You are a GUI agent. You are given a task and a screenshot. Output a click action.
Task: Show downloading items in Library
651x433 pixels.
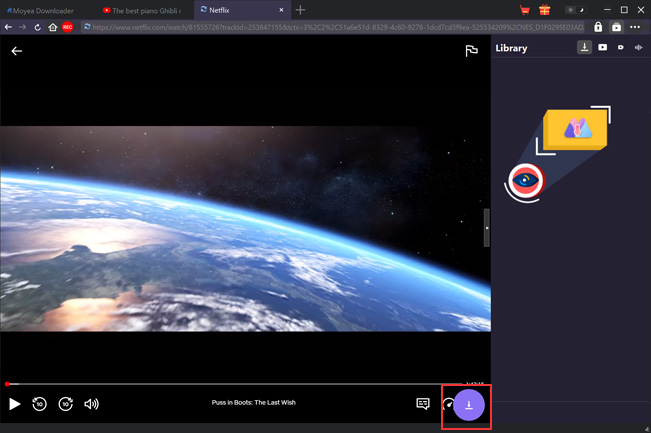[584, 47]
